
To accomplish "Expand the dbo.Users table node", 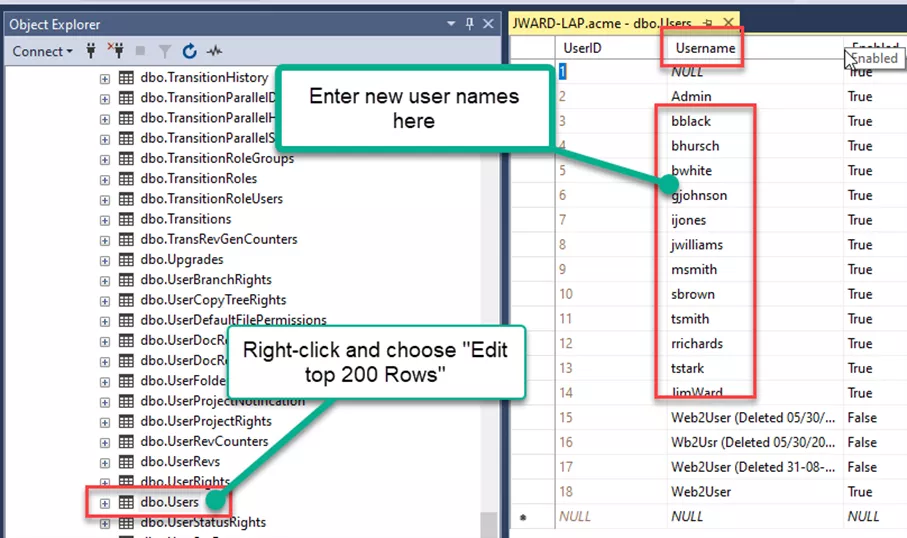I will coord(105,502).
